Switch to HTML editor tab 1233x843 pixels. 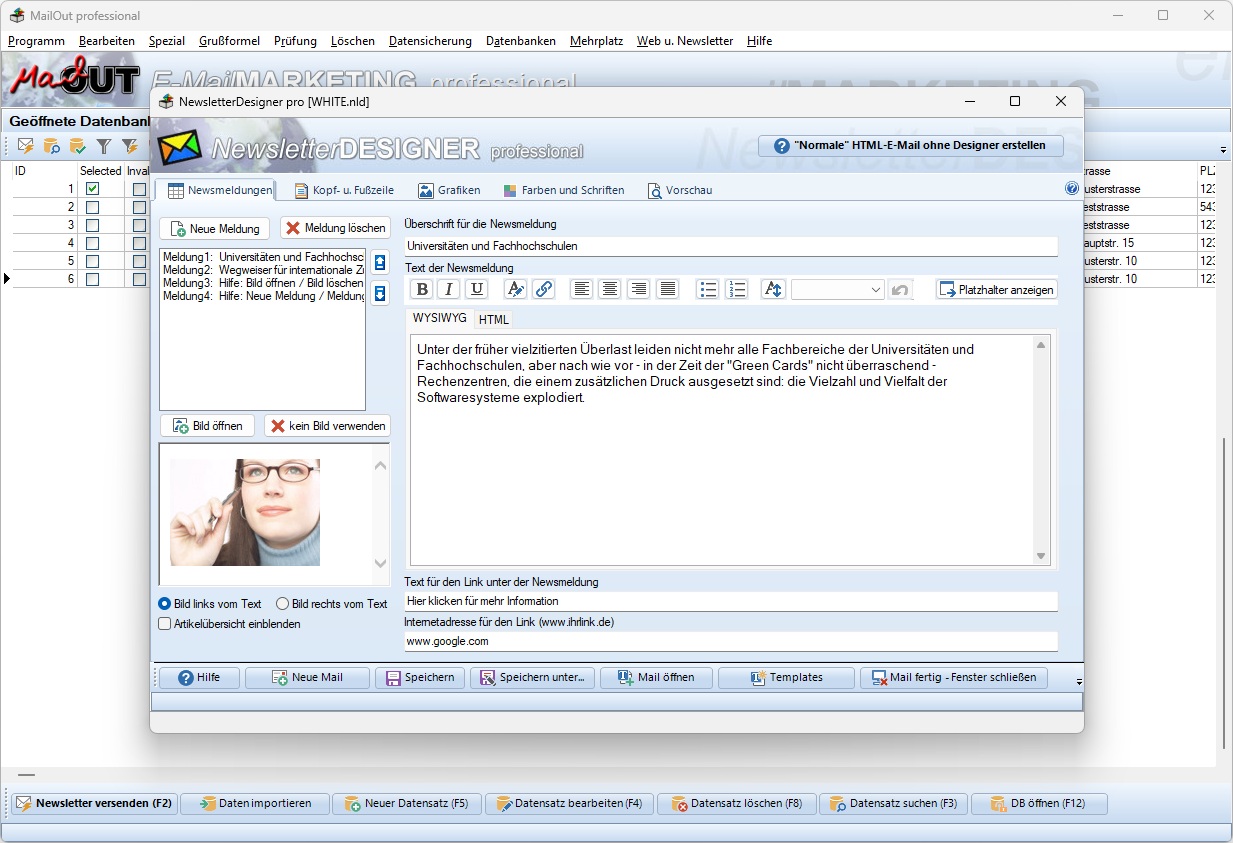pos(493,320)
